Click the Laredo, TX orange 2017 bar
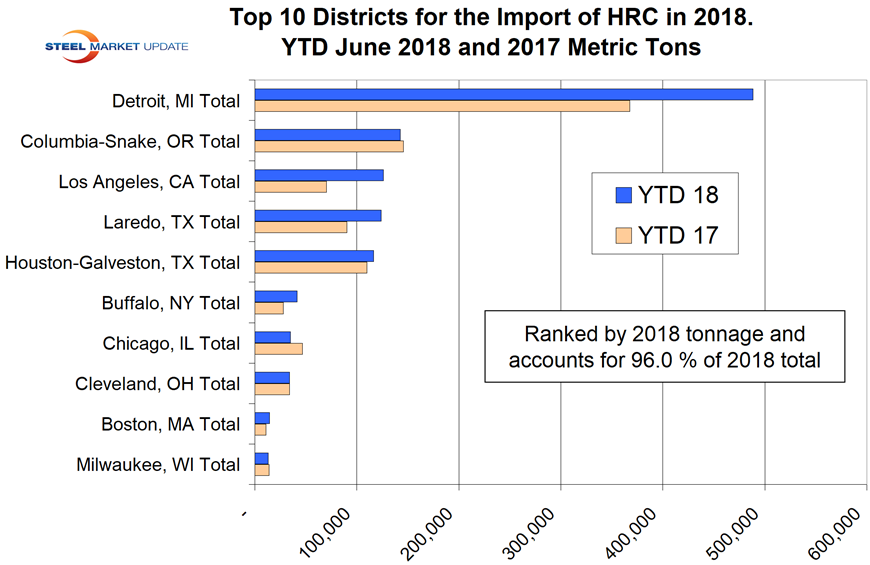870x565 pixels. (x=301, y=227)
